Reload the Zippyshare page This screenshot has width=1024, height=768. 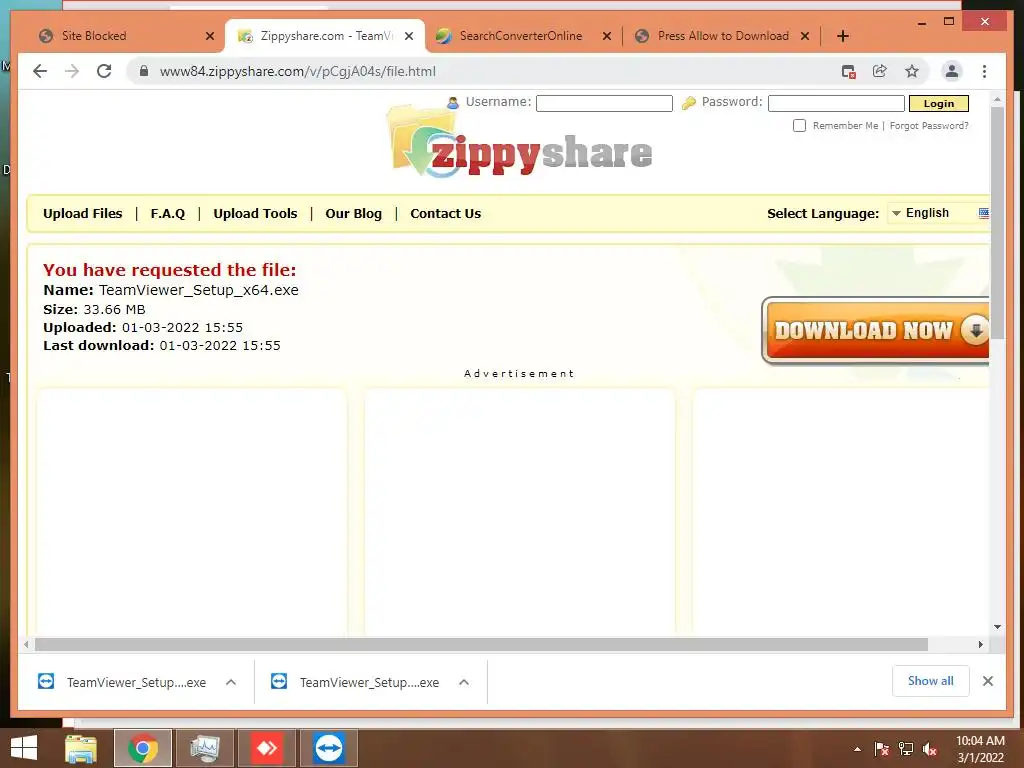tap(104, 71)
